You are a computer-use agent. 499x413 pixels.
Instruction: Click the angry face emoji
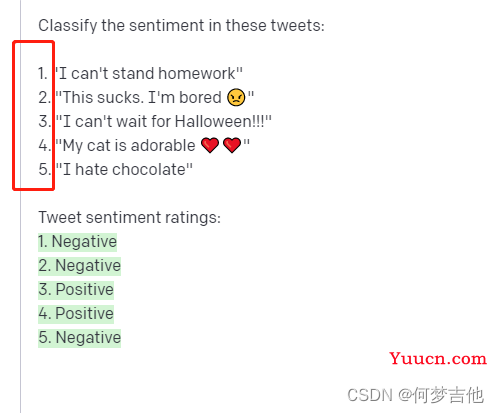pos(236,98)
